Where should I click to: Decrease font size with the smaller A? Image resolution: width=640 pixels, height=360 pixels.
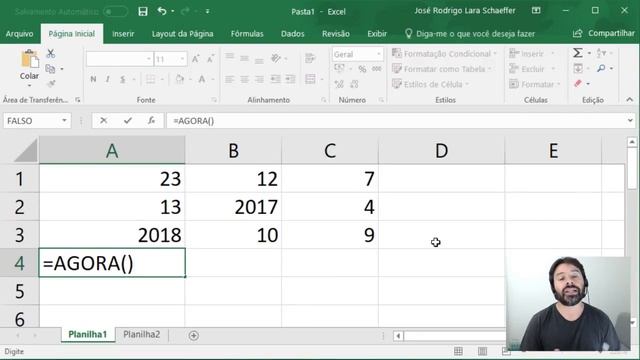click(210, 59)
